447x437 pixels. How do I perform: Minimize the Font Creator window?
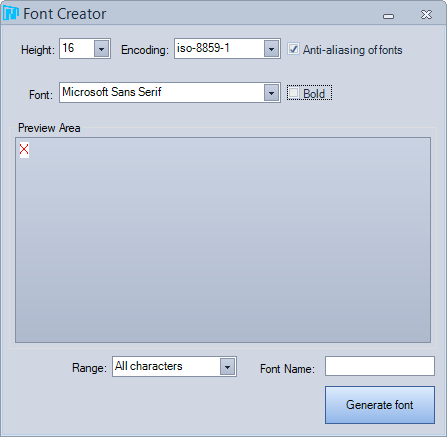pos(388,16)
